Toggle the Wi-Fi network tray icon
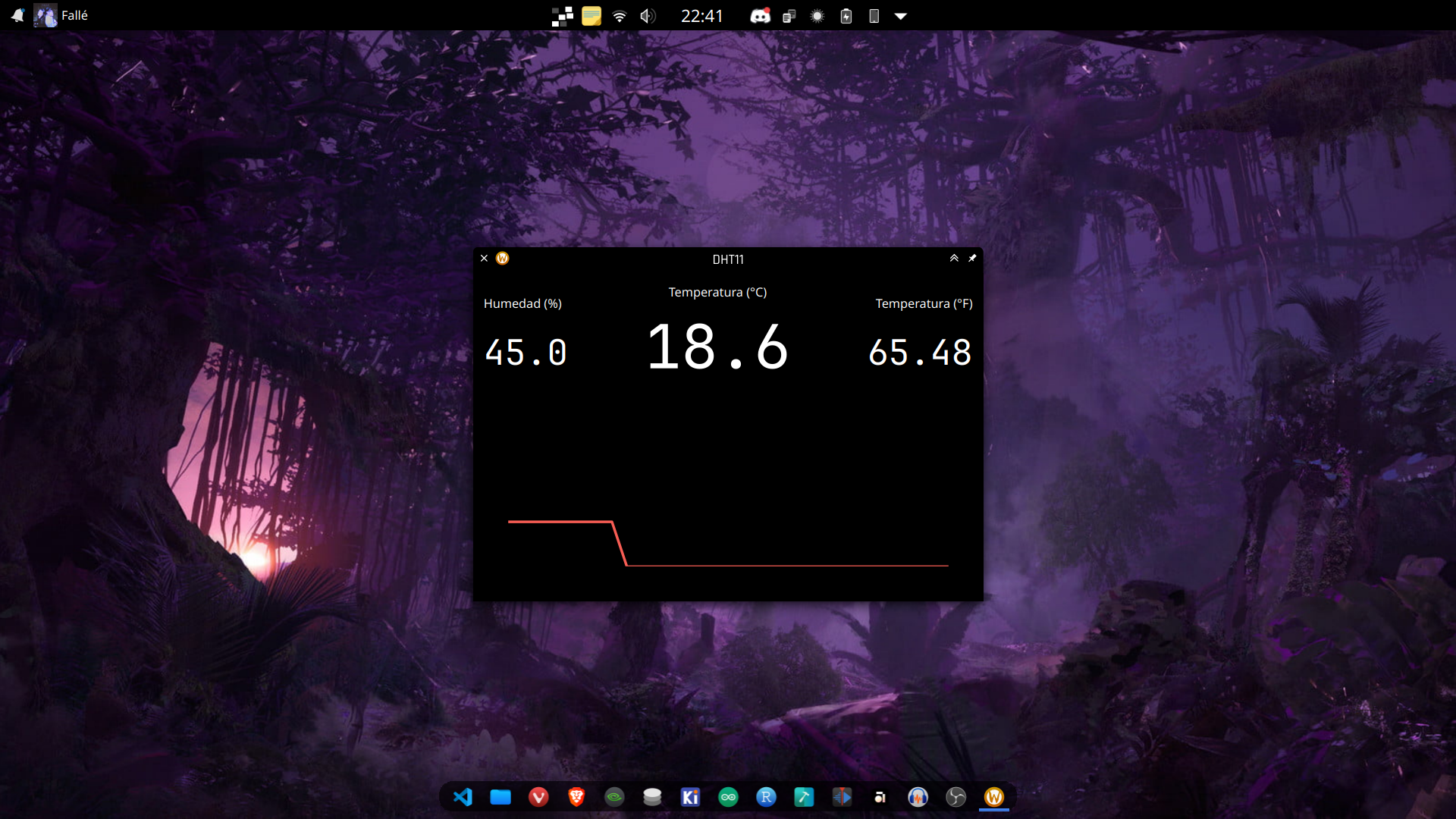Screen dimensions: 1456x819 click(620, 16)
